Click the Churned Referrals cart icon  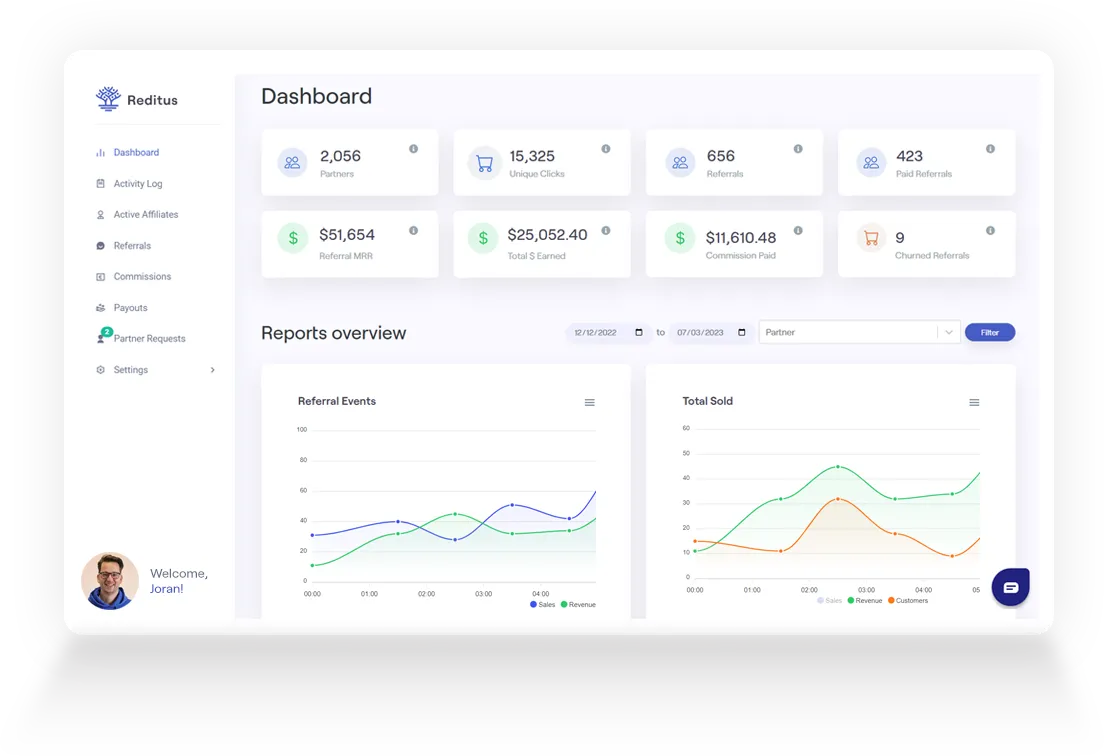[871, 238]
